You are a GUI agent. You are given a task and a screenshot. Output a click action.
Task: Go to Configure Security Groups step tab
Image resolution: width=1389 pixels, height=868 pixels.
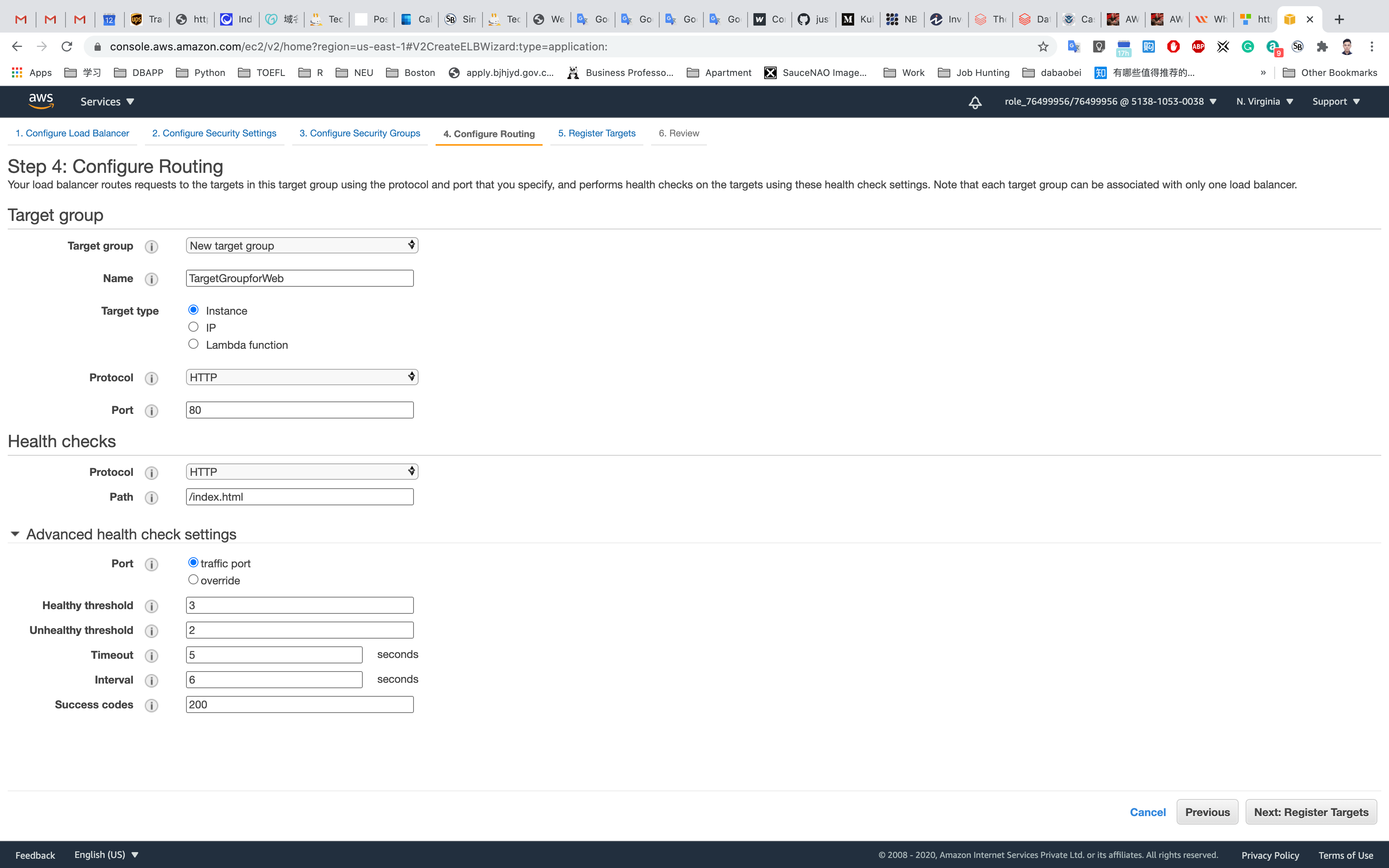tap(359, 133)
